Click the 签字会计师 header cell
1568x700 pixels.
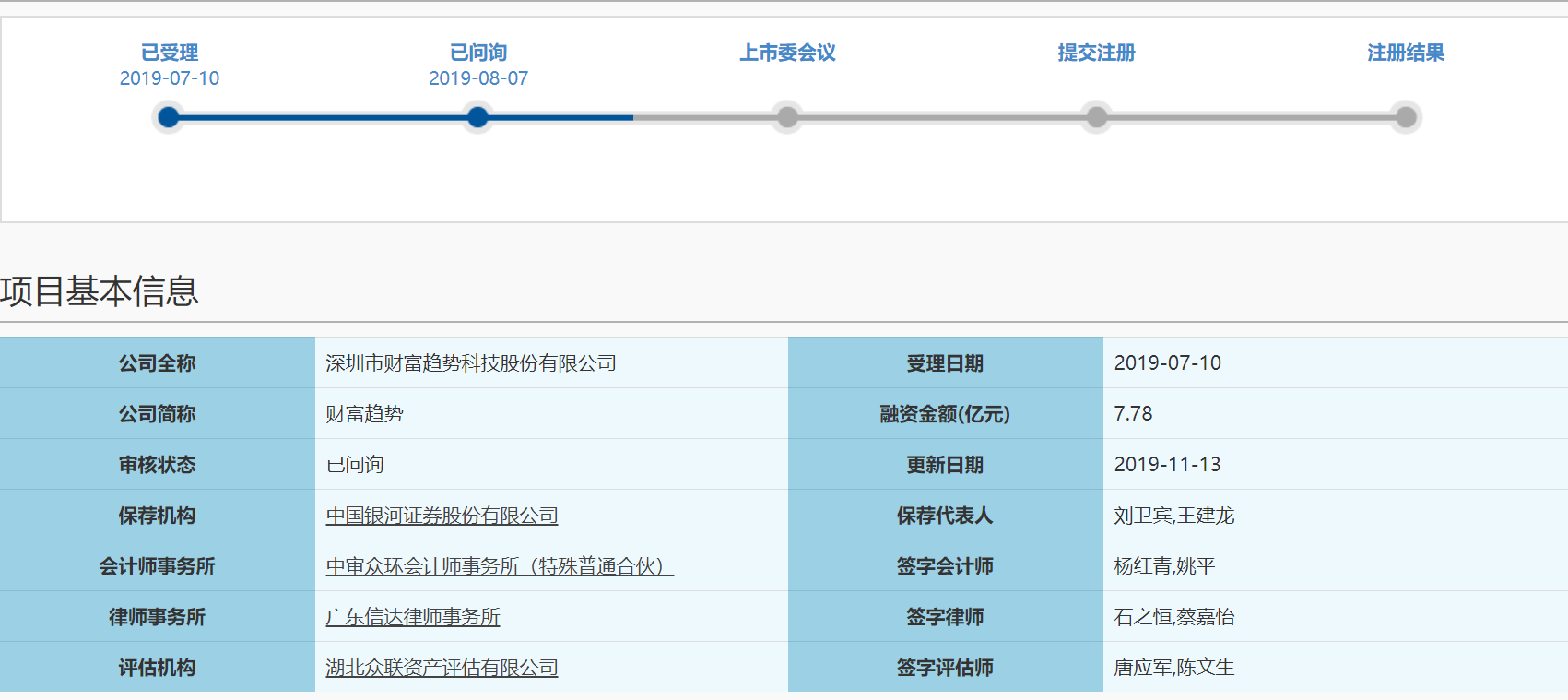click(946, 565)
